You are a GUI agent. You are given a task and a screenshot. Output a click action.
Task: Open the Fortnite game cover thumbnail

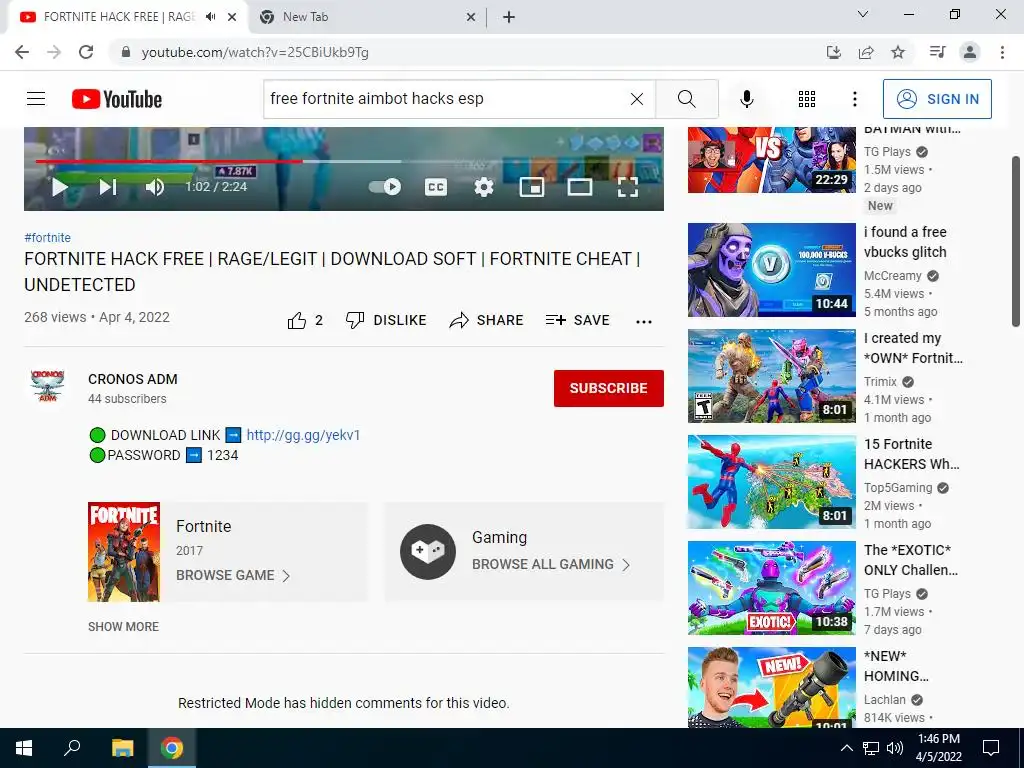coord(123,552)
